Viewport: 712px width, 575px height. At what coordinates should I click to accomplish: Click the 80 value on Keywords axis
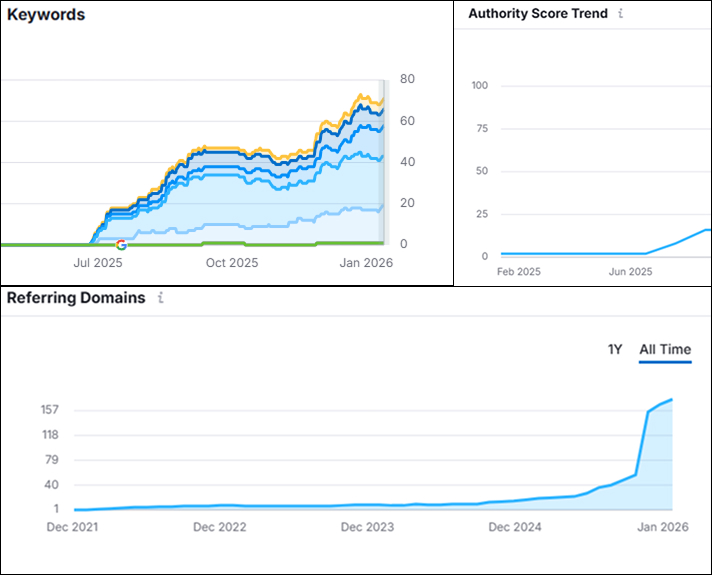[x=407, y=79]
